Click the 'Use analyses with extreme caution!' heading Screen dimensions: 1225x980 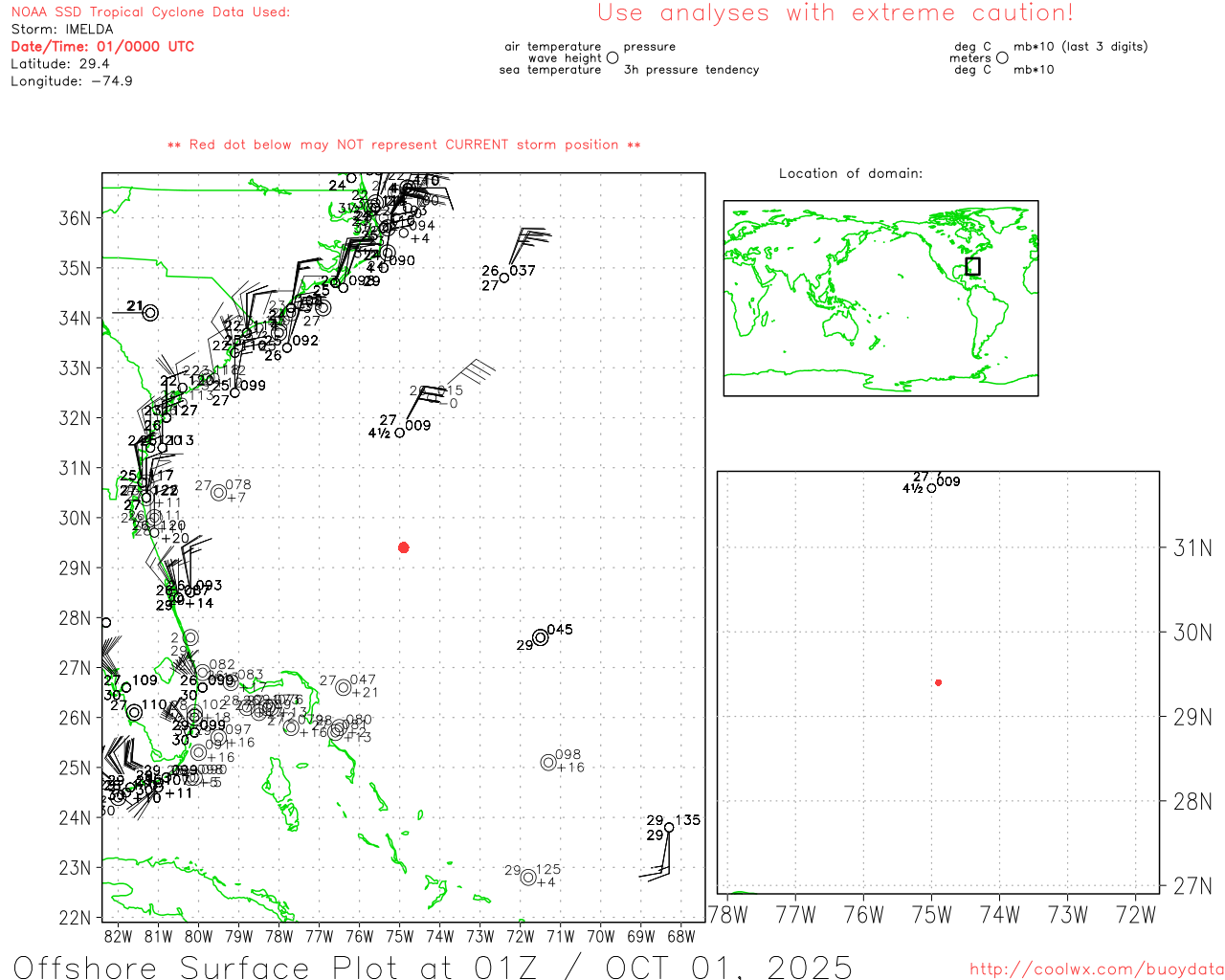pos(835,13)
